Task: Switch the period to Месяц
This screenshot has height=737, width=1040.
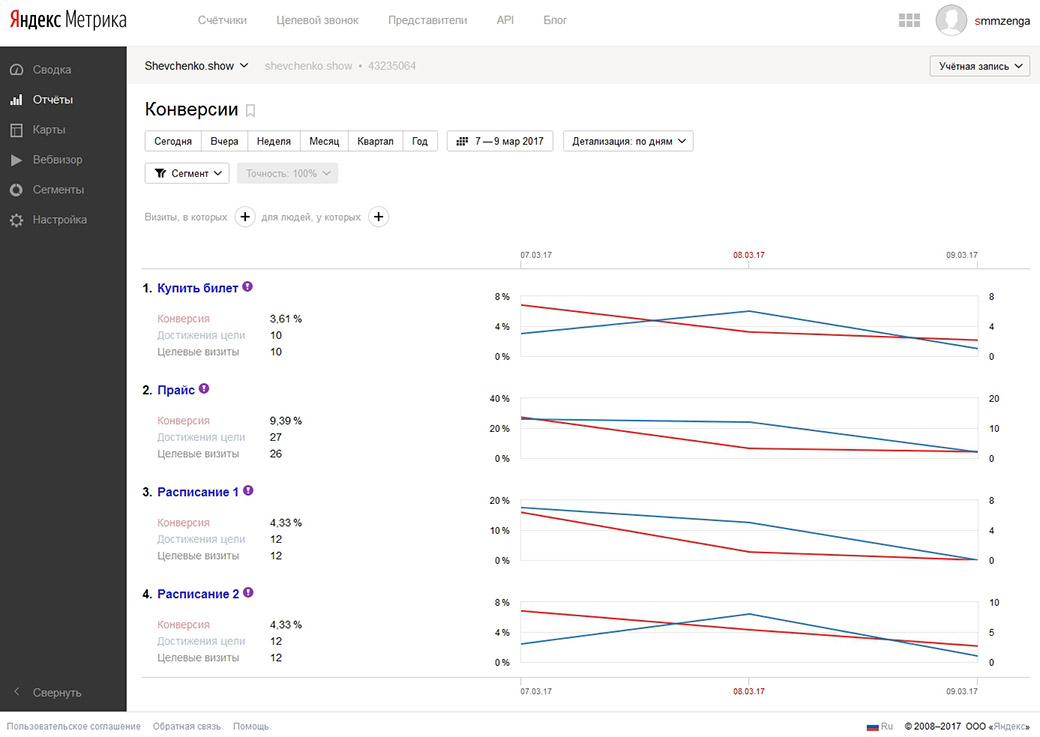Action: click(x=324, y=141)
